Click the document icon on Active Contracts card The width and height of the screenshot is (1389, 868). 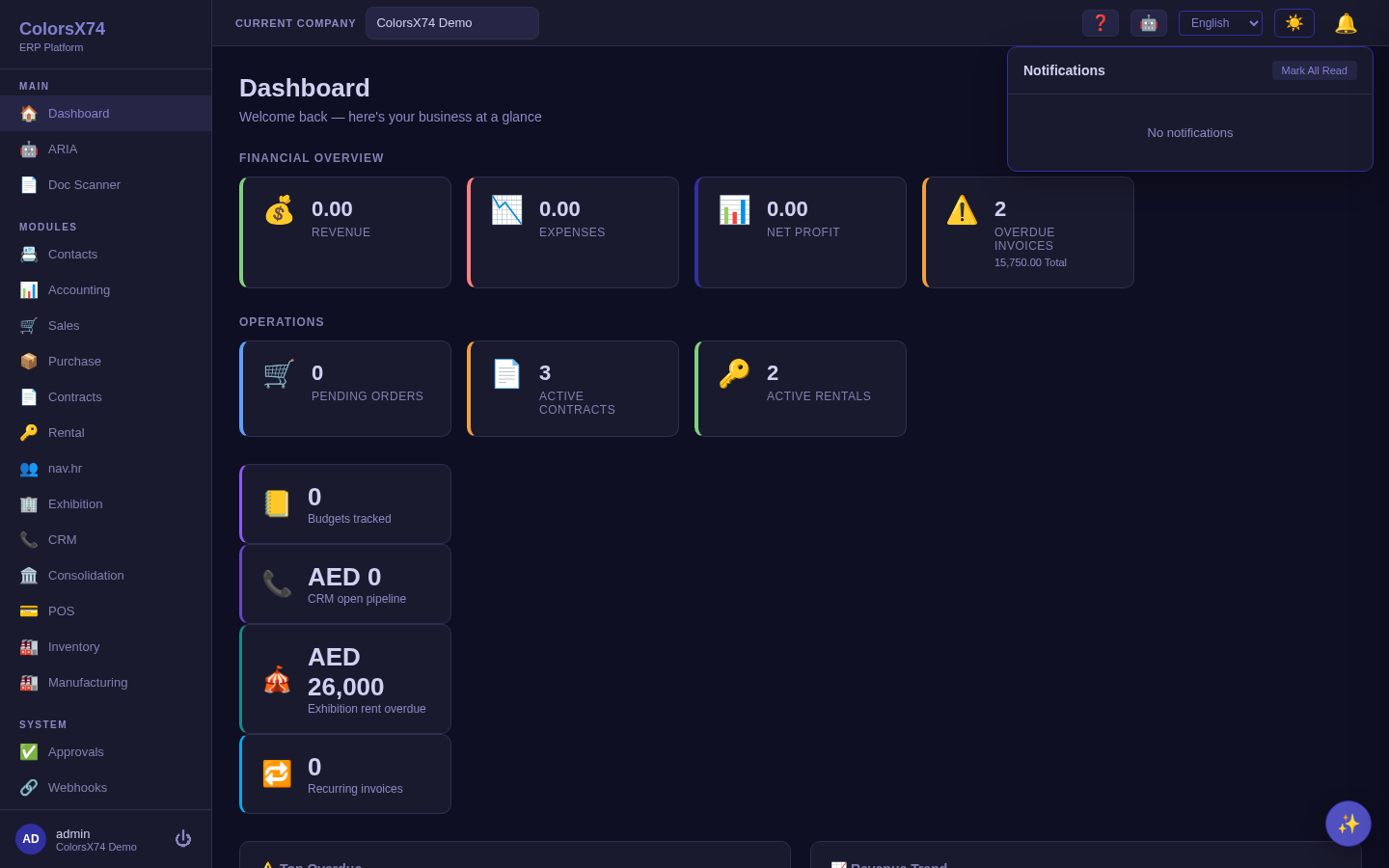pyautogui.click(x=506, y=374)
